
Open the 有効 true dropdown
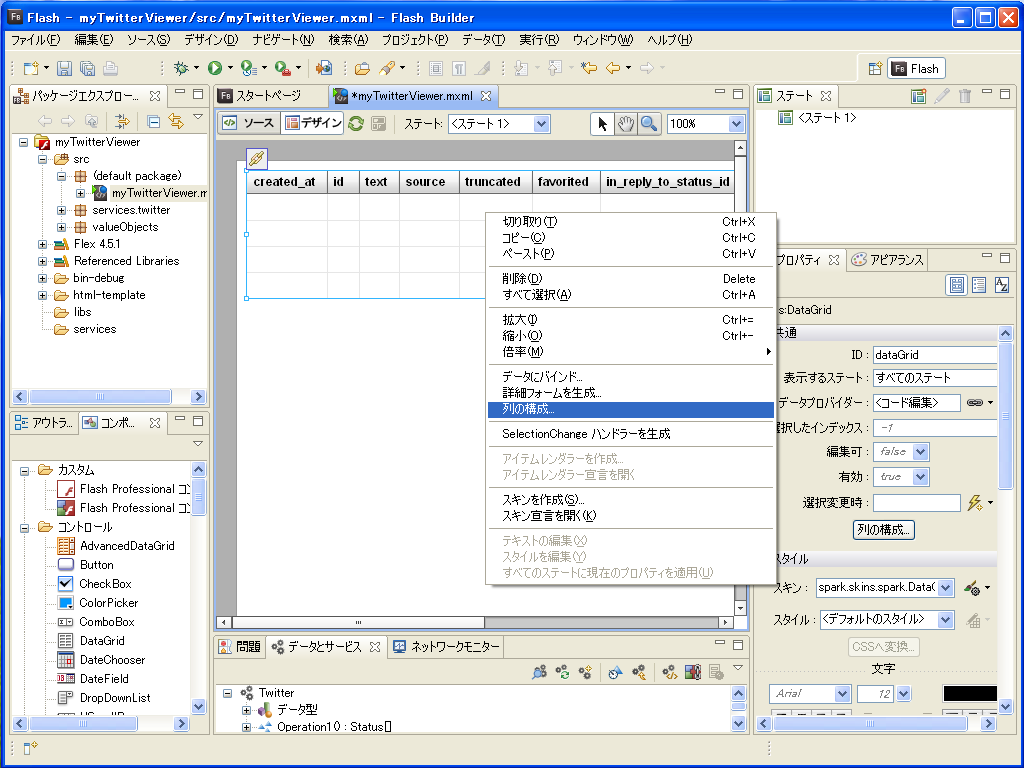click(x=921, y=477)
